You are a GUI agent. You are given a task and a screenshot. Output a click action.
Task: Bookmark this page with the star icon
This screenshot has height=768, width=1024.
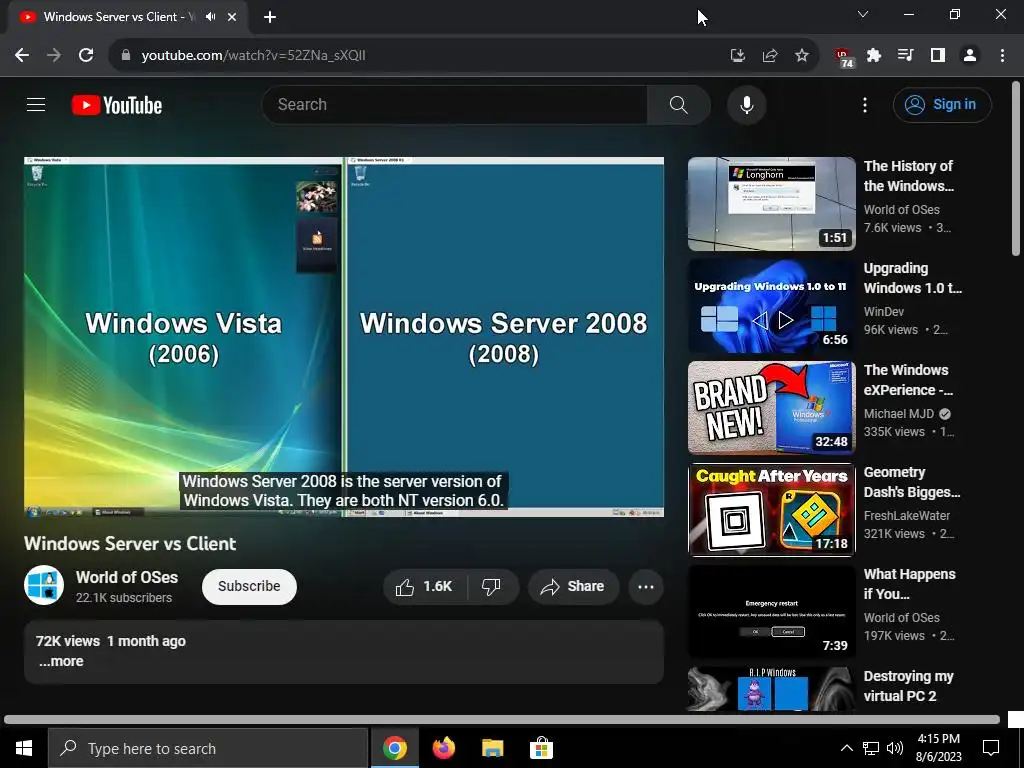point(802,56)
